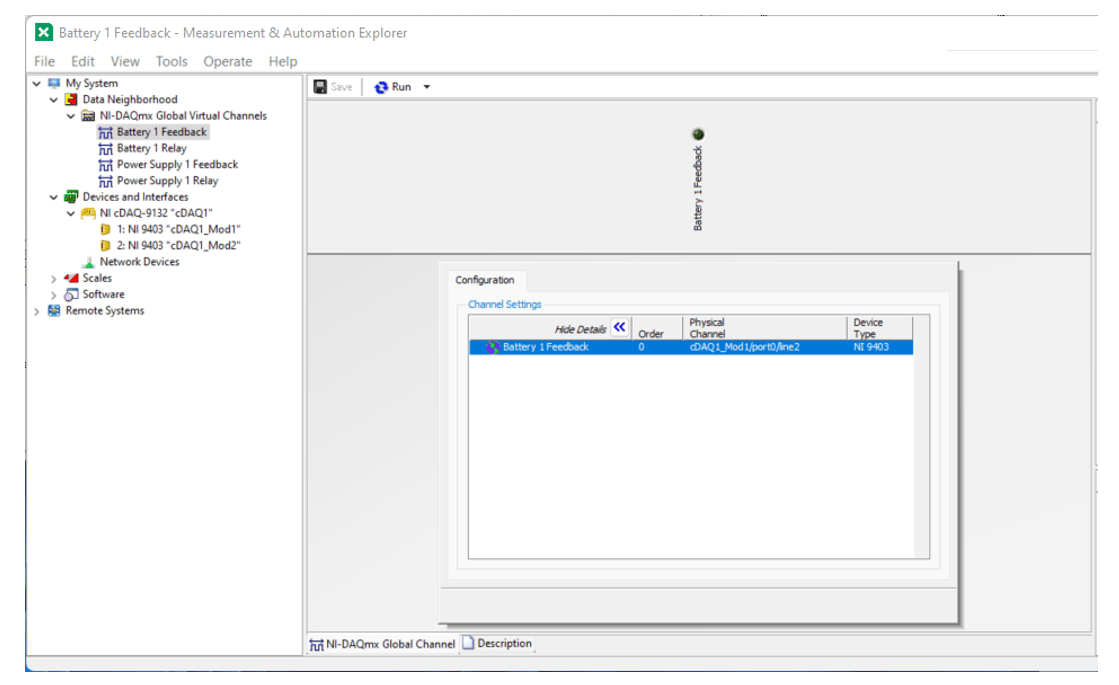Click the Run button label
This screenshot has width=1119, height=685.
tap(401, 87)
